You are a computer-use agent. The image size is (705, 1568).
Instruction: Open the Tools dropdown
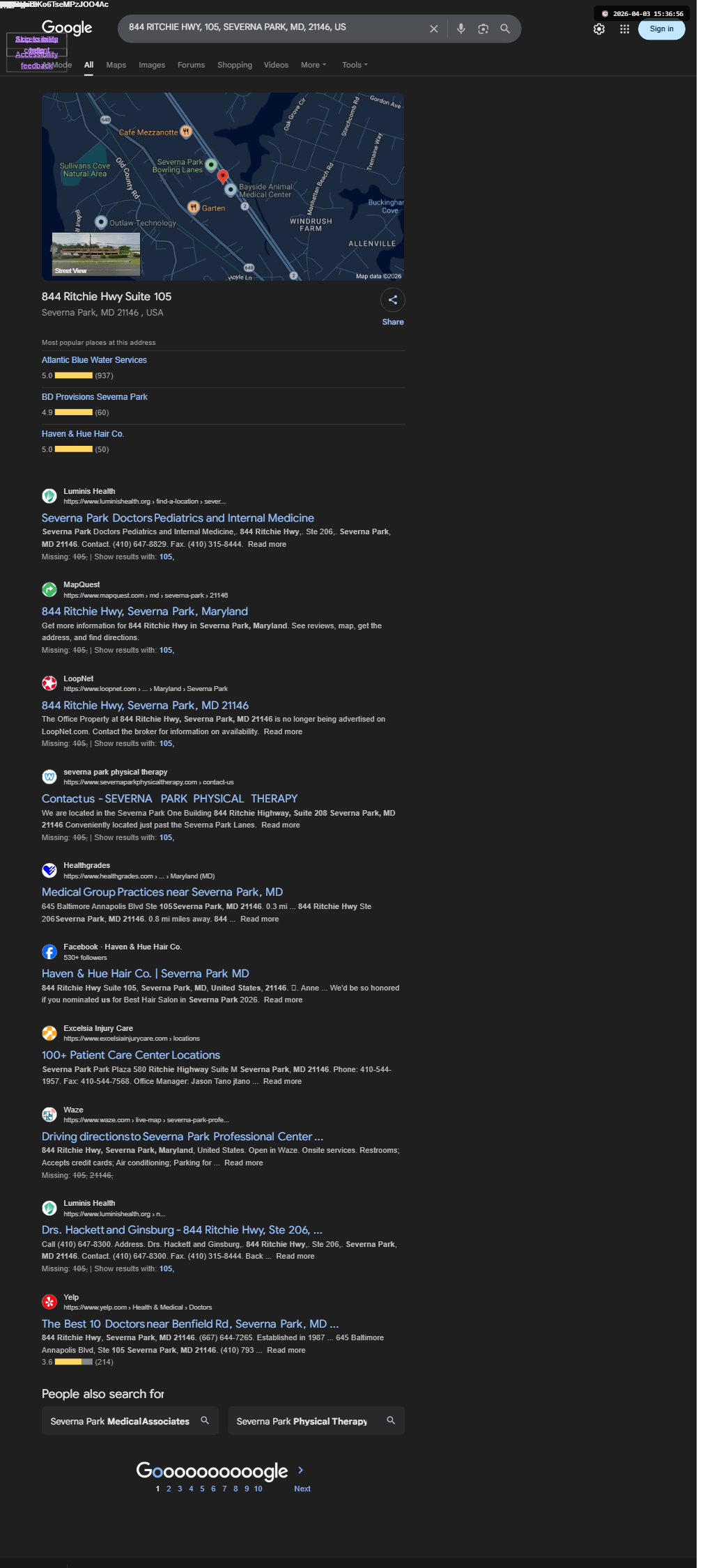click(355, 65)
